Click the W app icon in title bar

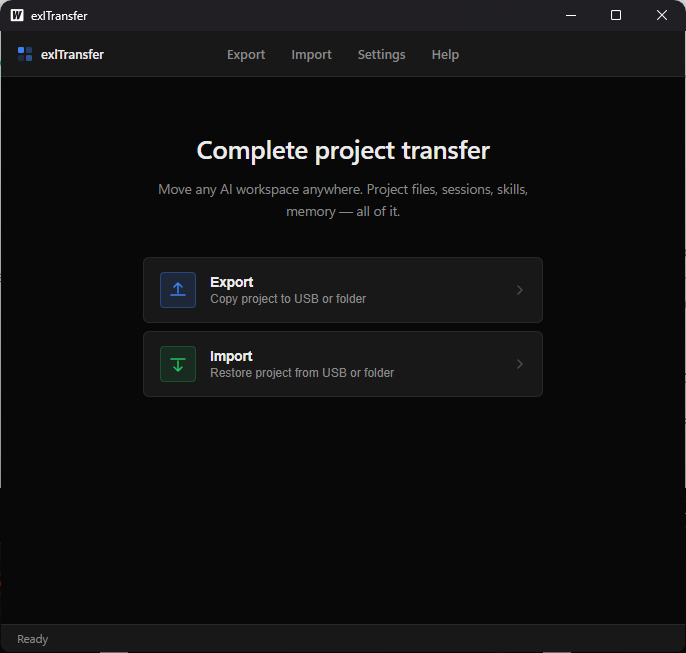pos(17,15)
